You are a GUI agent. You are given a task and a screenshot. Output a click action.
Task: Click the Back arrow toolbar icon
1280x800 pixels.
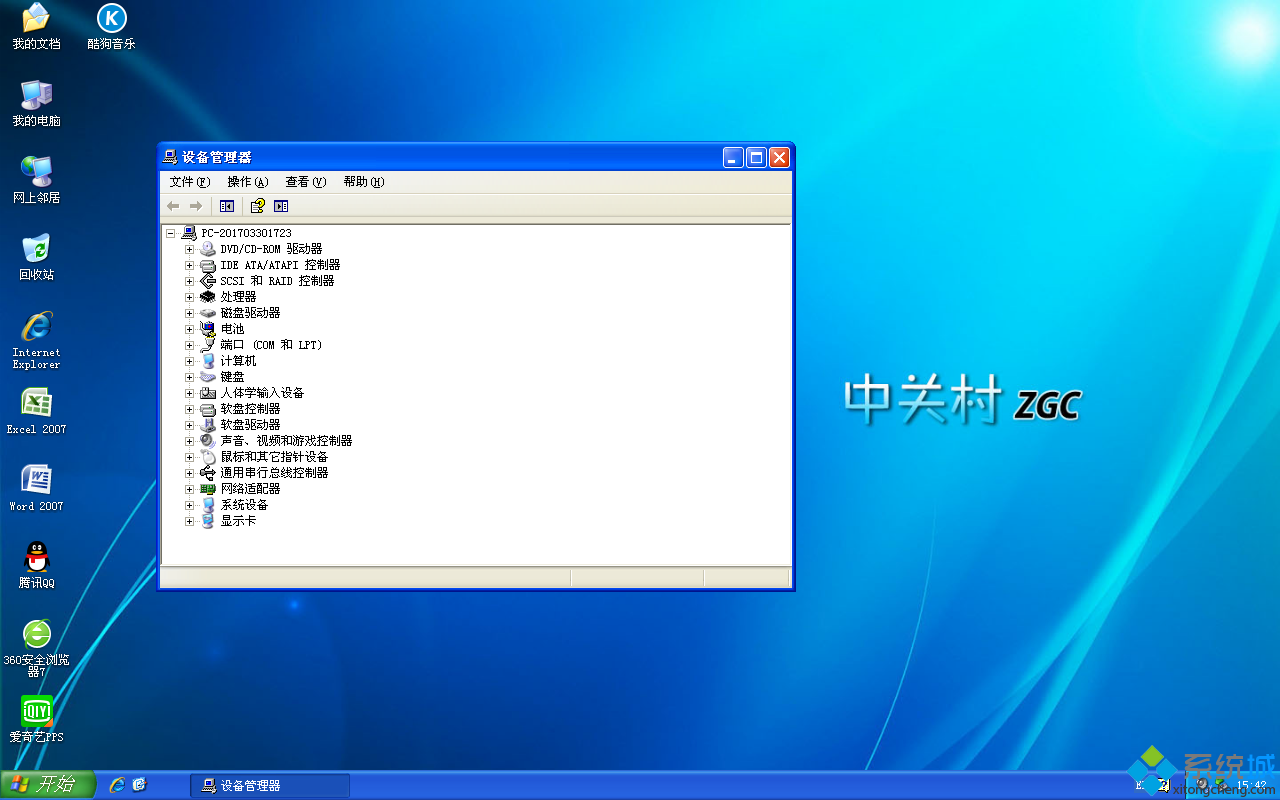coord(173,206)
